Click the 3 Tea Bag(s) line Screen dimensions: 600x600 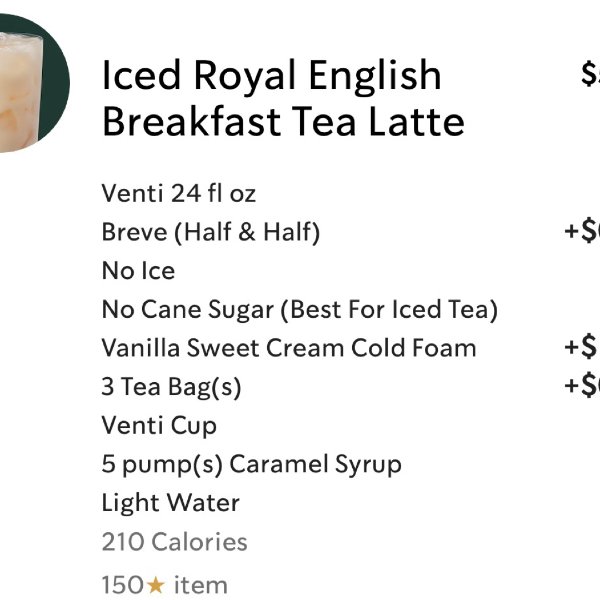pos(171,387)
